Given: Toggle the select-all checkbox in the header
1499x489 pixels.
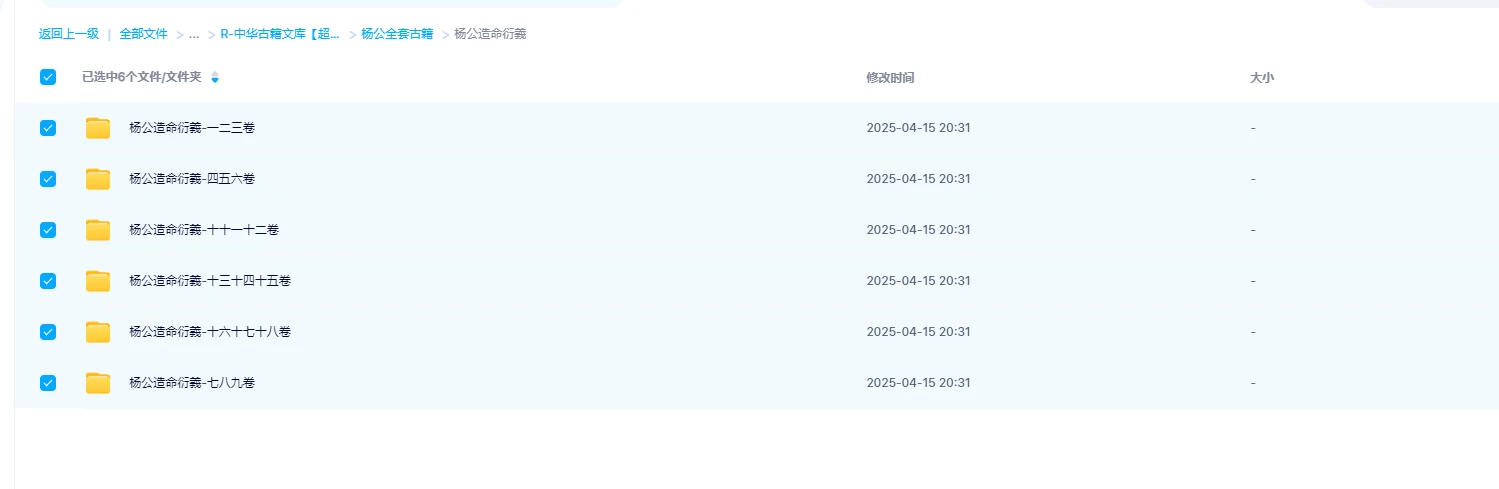Looking at the screenshot, I should (48, 77).
